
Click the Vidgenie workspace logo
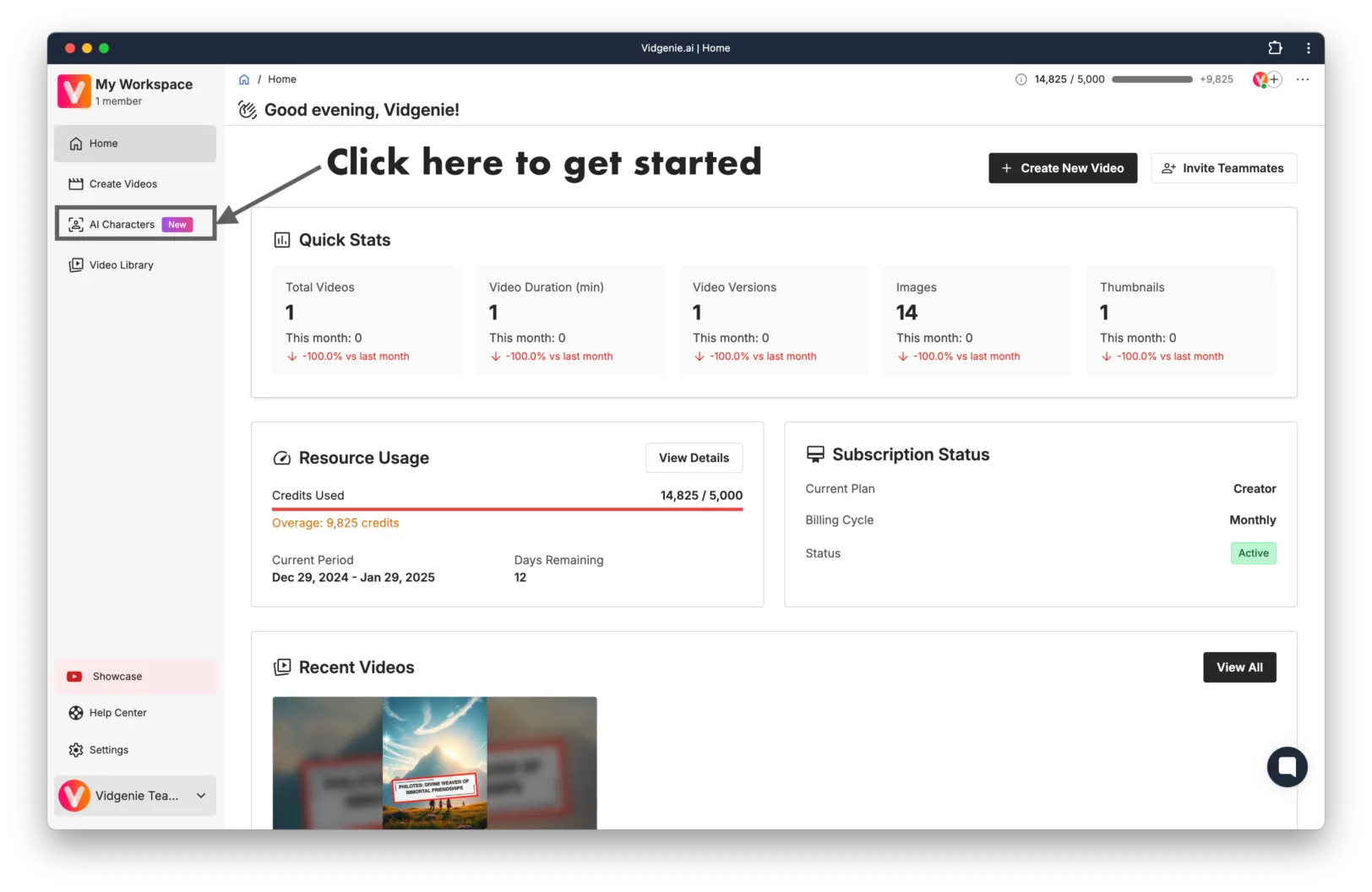click(74, 91)
